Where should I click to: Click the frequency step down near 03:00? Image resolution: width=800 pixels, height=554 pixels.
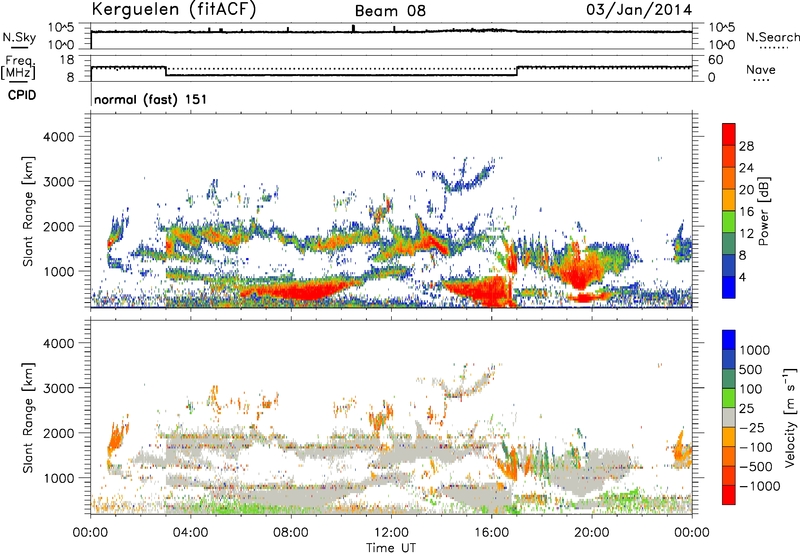[x=166, y=71]
